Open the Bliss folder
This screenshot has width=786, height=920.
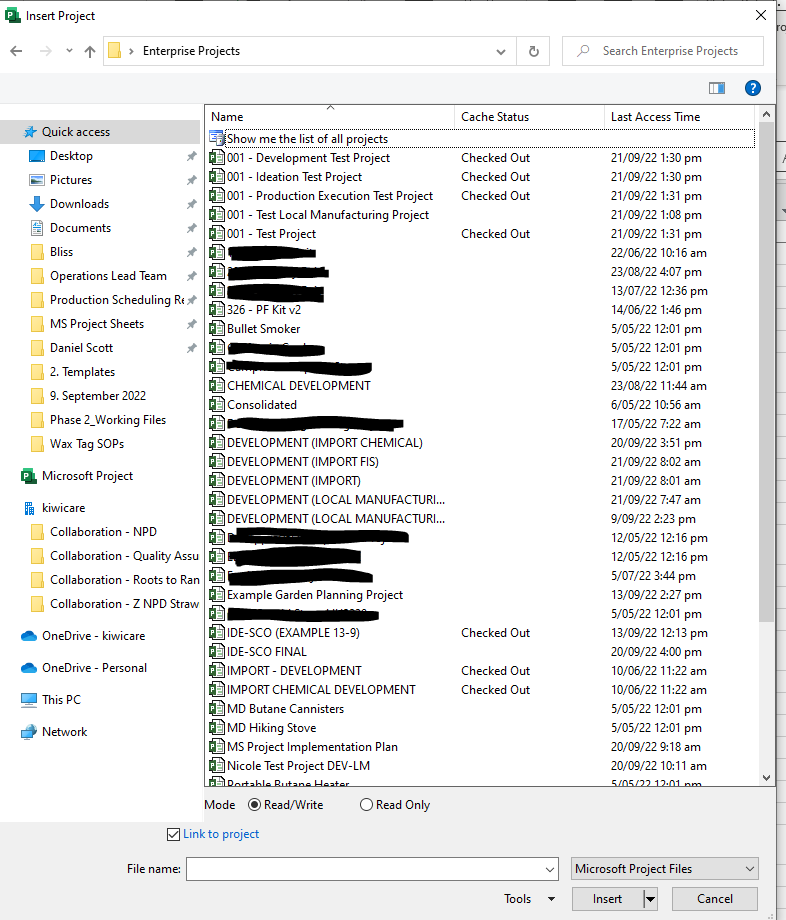point(61,252)
